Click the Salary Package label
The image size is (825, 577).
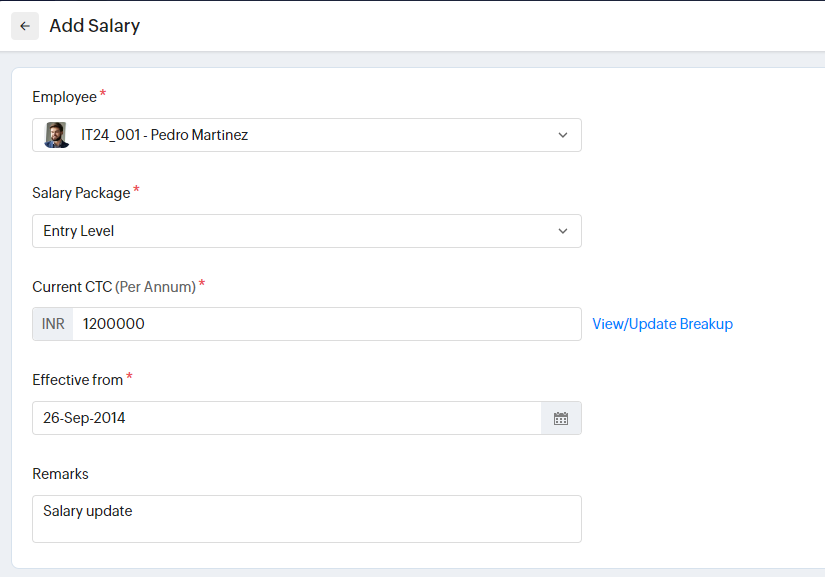point(81,193)
